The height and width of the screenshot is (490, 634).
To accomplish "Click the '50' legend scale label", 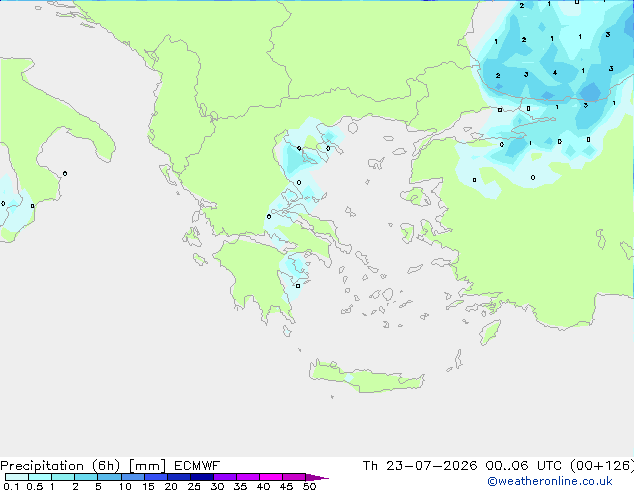I will [309, 486].
